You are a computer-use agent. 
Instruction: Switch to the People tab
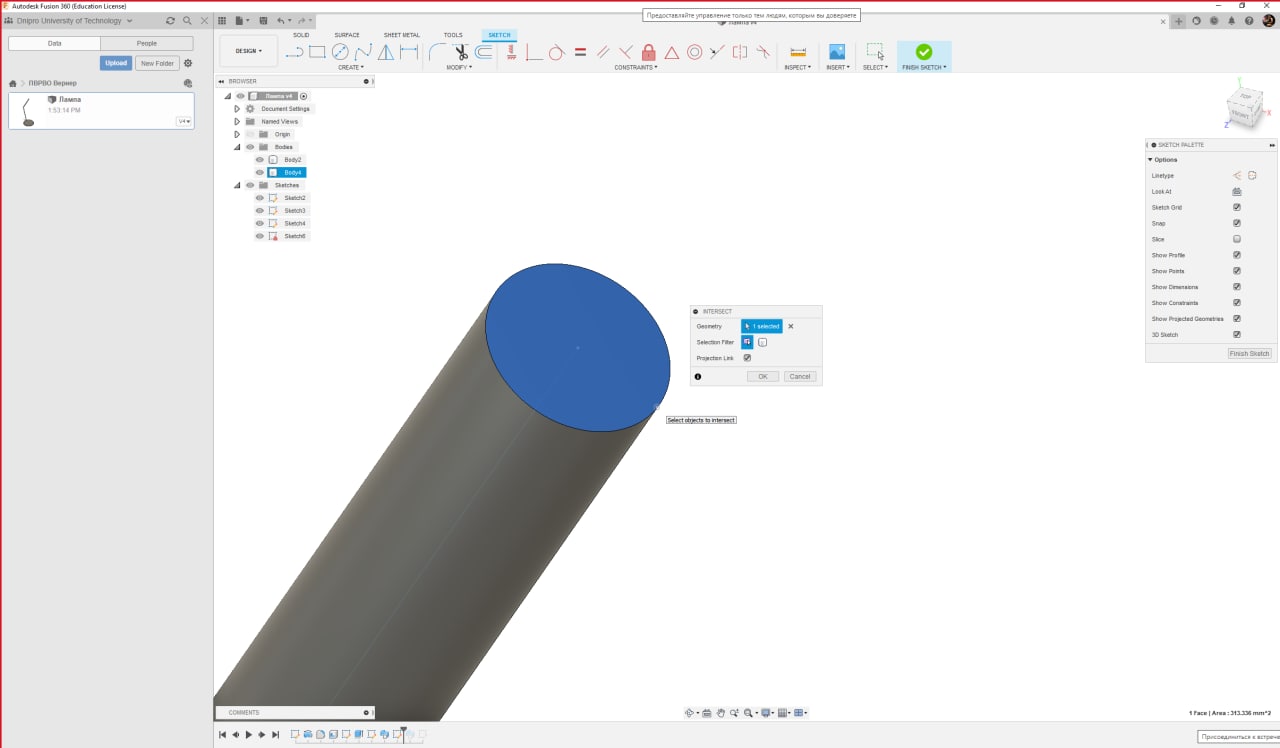point(147,43)
